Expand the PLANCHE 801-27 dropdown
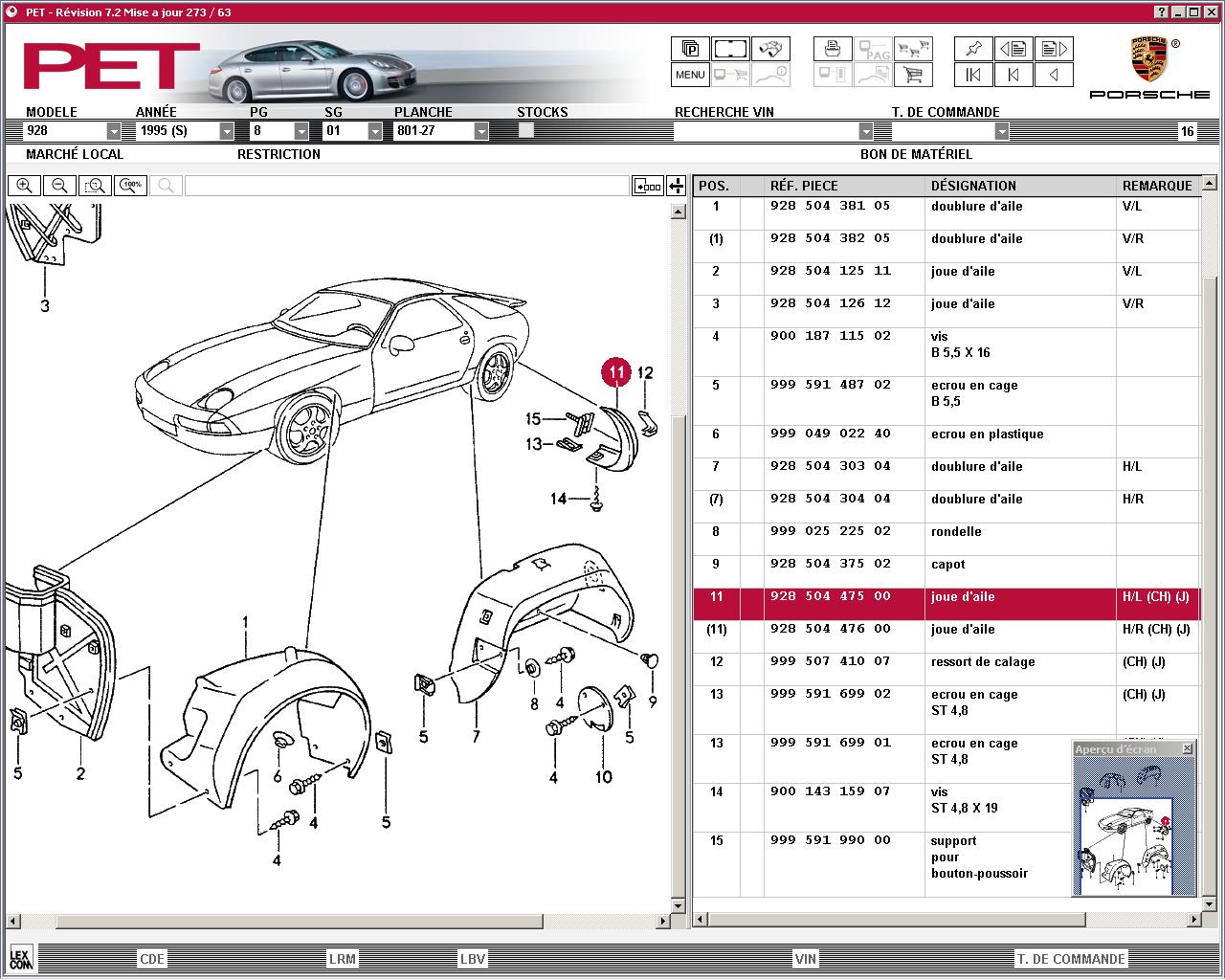This screenshot has height=980, width=1225. (x=481, y=131)
